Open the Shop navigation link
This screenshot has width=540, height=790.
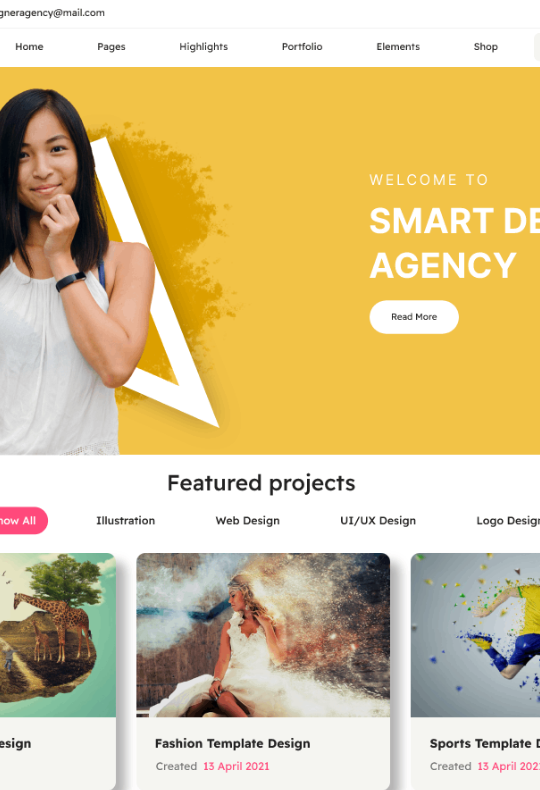486,47
